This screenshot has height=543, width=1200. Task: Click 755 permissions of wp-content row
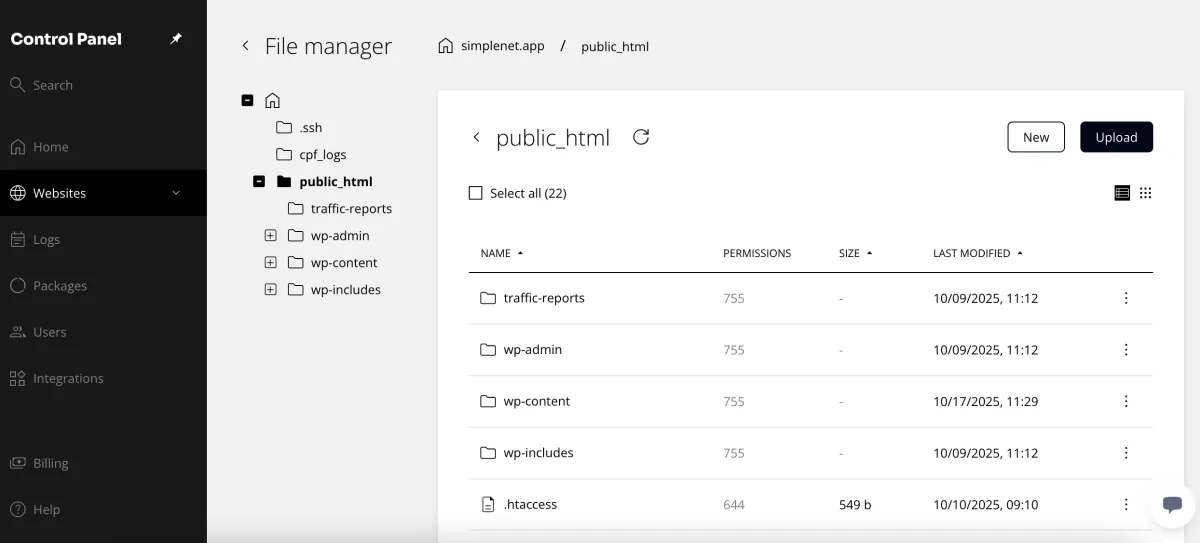pyautogui.click(x=734, y=401)
